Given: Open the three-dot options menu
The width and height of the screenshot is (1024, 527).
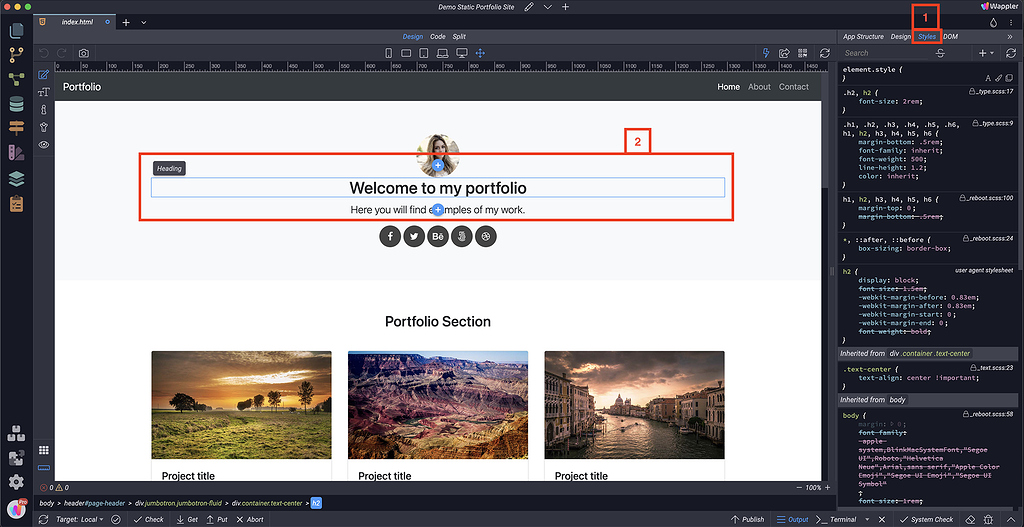Looking at the screenshot, I should [x=1011, y=22].
